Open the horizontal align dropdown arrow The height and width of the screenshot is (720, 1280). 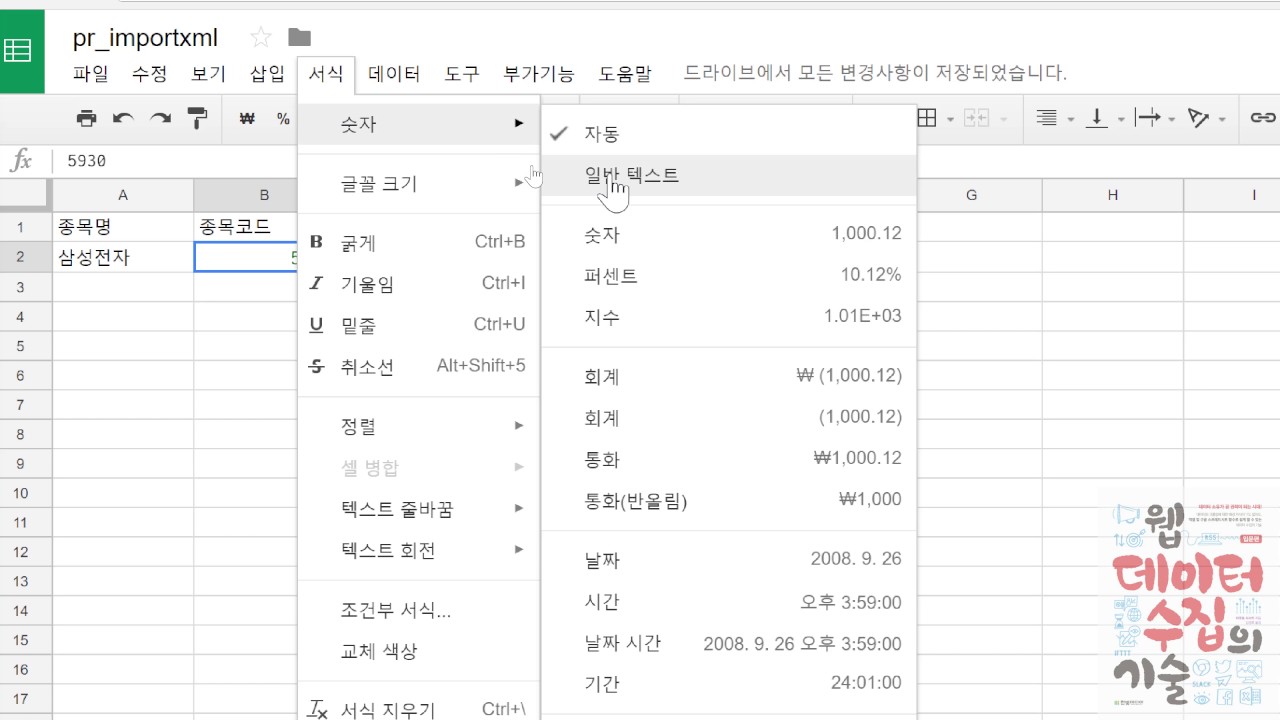pyautogui.click(x=1071, y=119)
